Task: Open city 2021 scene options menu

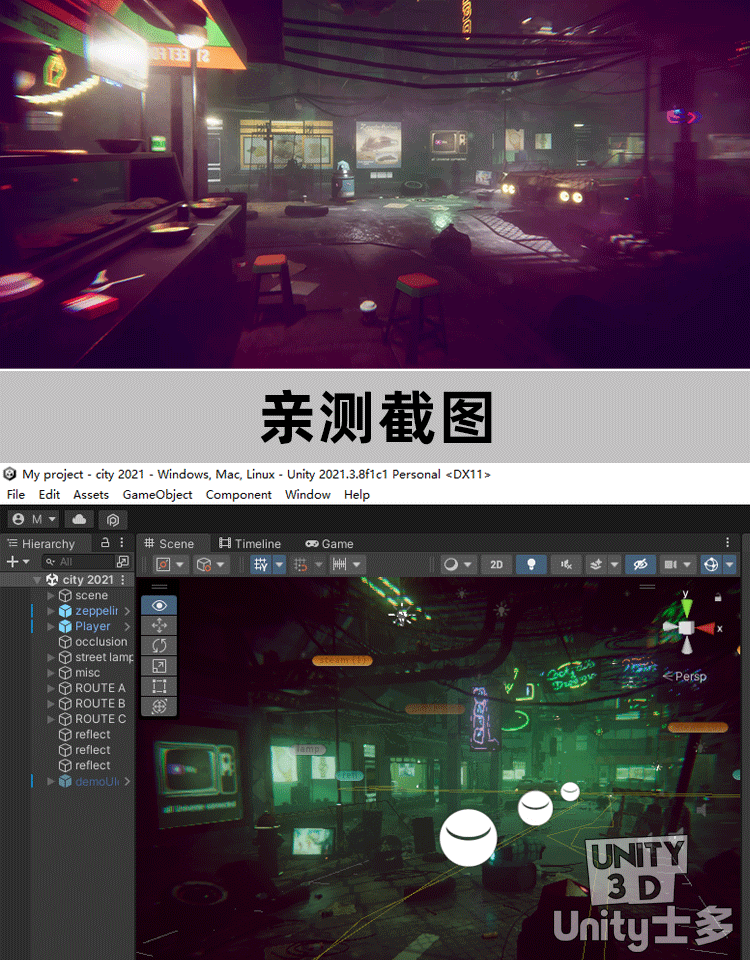Action: tap(123, 580)
